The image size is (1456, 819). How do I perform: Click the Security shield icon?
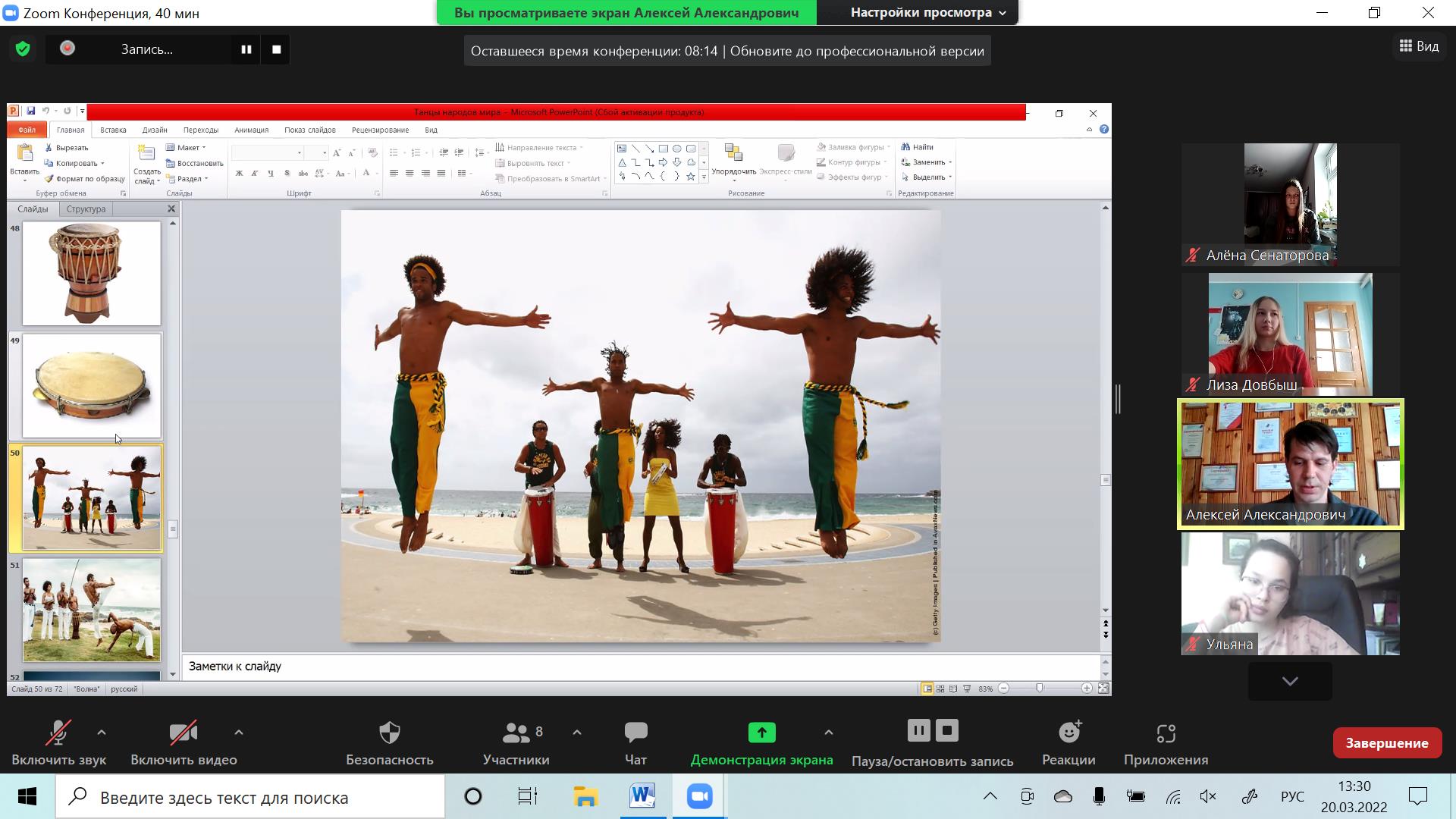coord(389,733)
